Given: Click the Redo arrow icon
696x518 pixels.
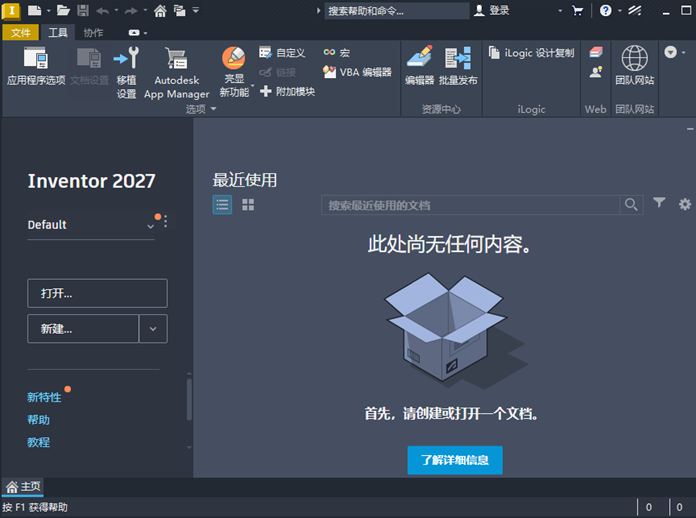Looking at the screenshot, I should pyautogui.click(x=131, y=10).
